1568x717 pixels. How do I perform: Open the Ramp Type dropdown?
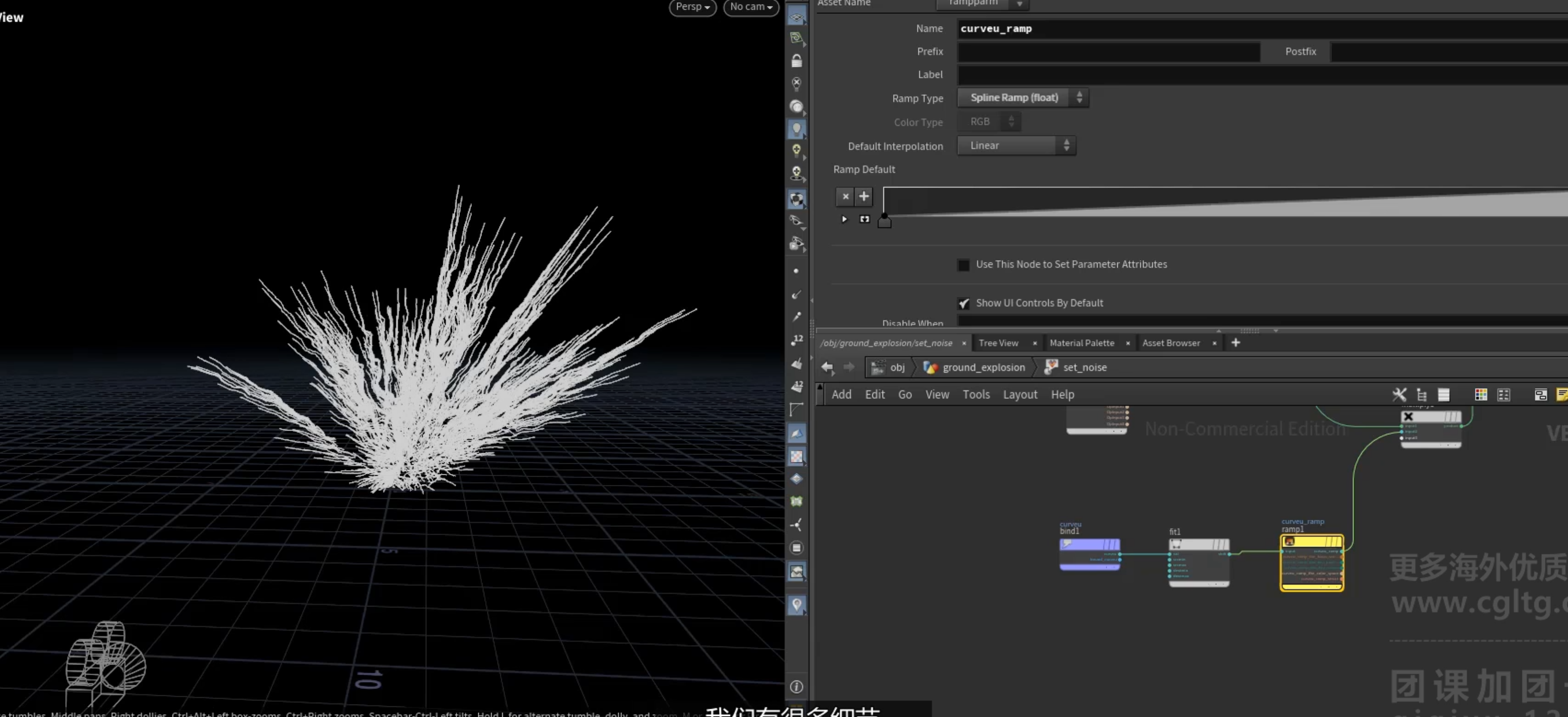pyautogui.click(x=1023, y=97)
